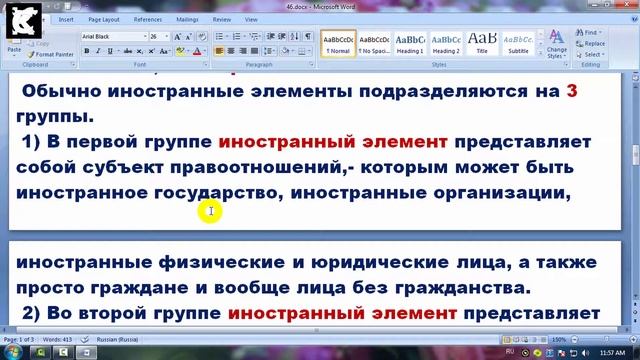Expand the Styles gallery More arrow

point(540,53)
